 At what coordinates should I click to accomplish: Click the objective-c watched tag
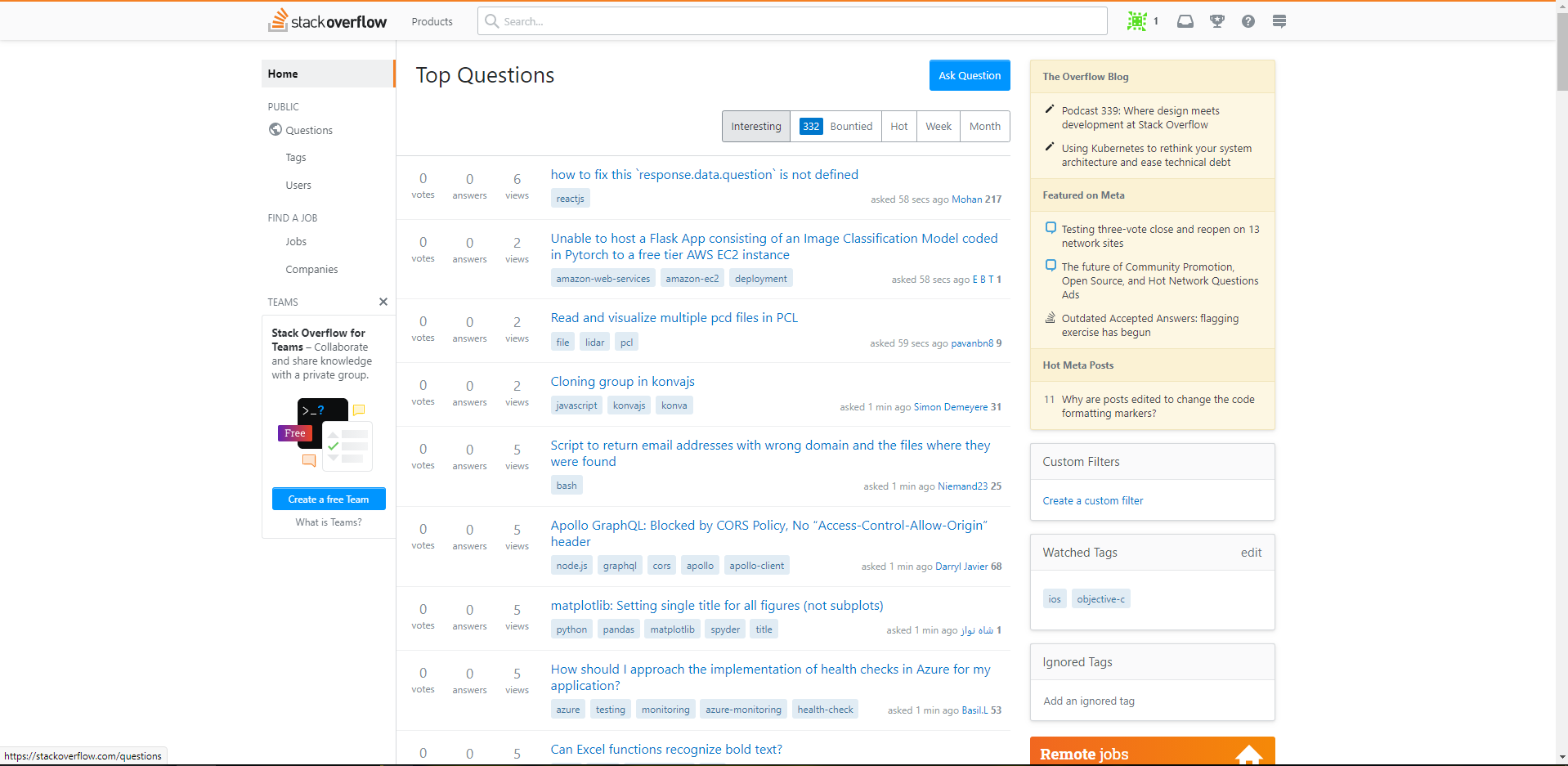(x=1101, y=599)
